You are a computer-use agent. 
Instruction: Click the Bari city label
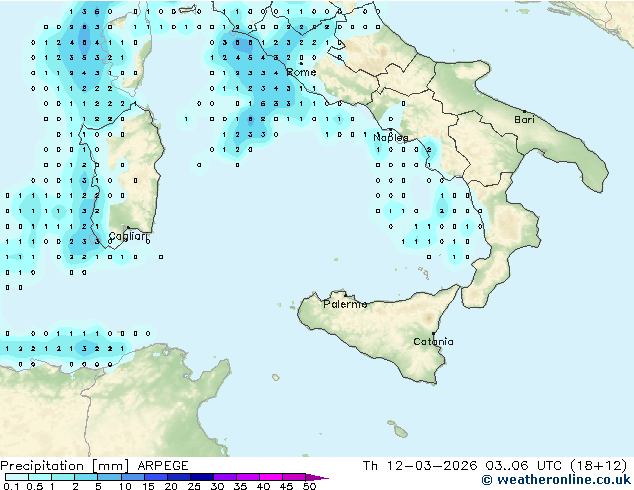click(x=524, y=120)
